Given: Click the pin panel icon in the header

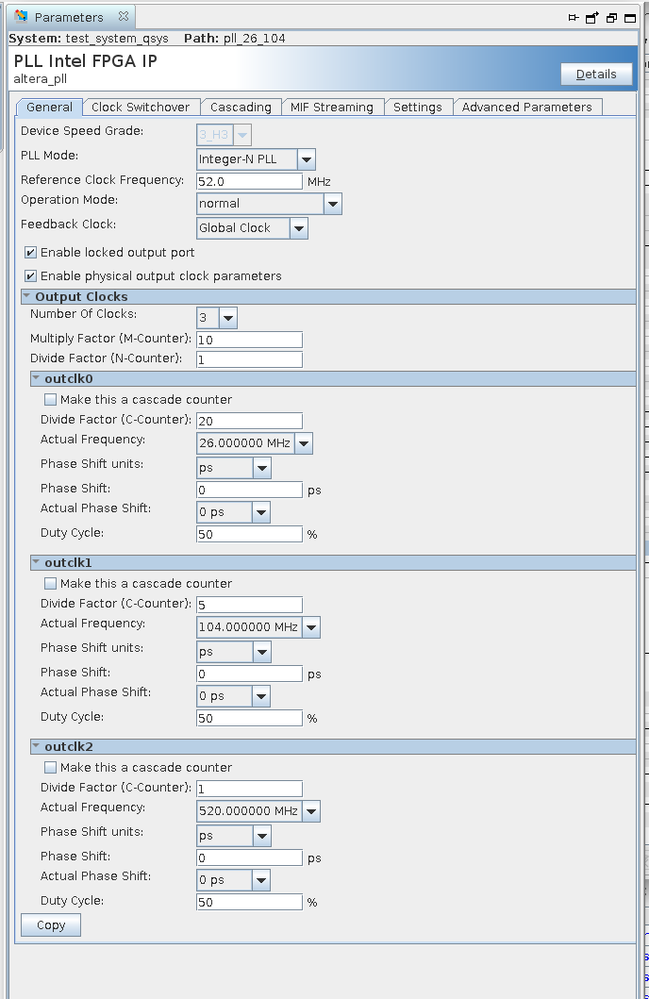Looking at the screenshot, I should coord(573,17).
